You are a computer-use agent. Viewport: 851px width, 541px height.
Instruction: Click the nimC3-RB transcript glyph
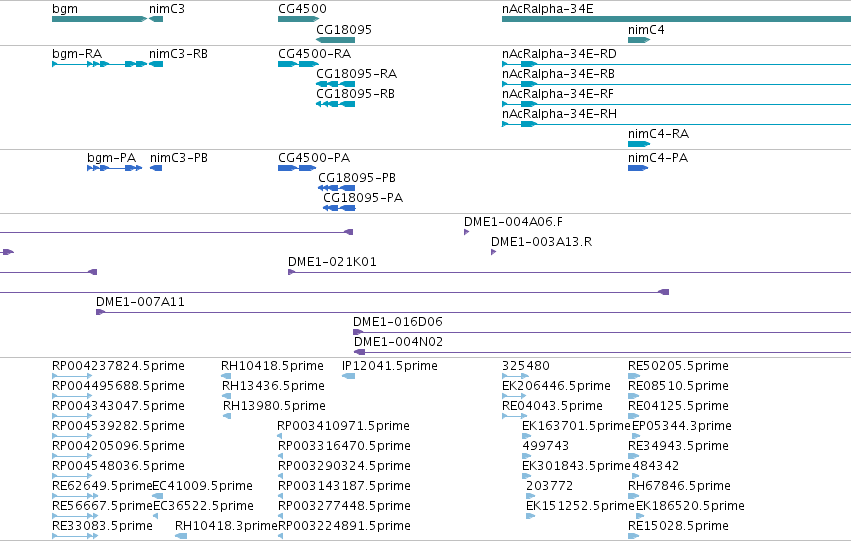[156, 64]
